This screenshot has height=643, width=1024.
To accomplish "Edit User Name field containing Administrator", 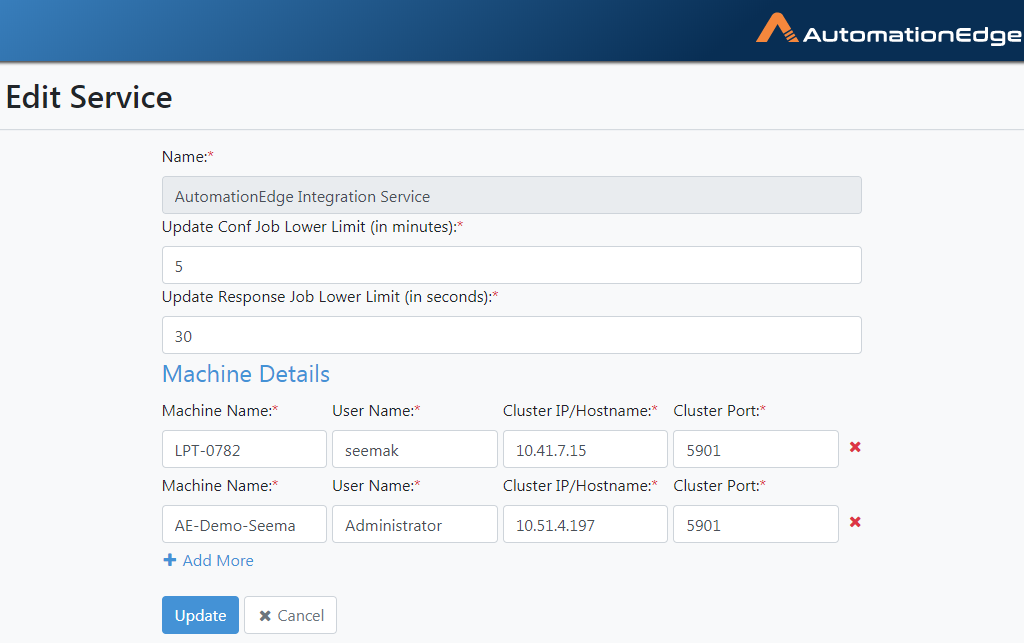I will pyautogui.click(x=415, y=524).
